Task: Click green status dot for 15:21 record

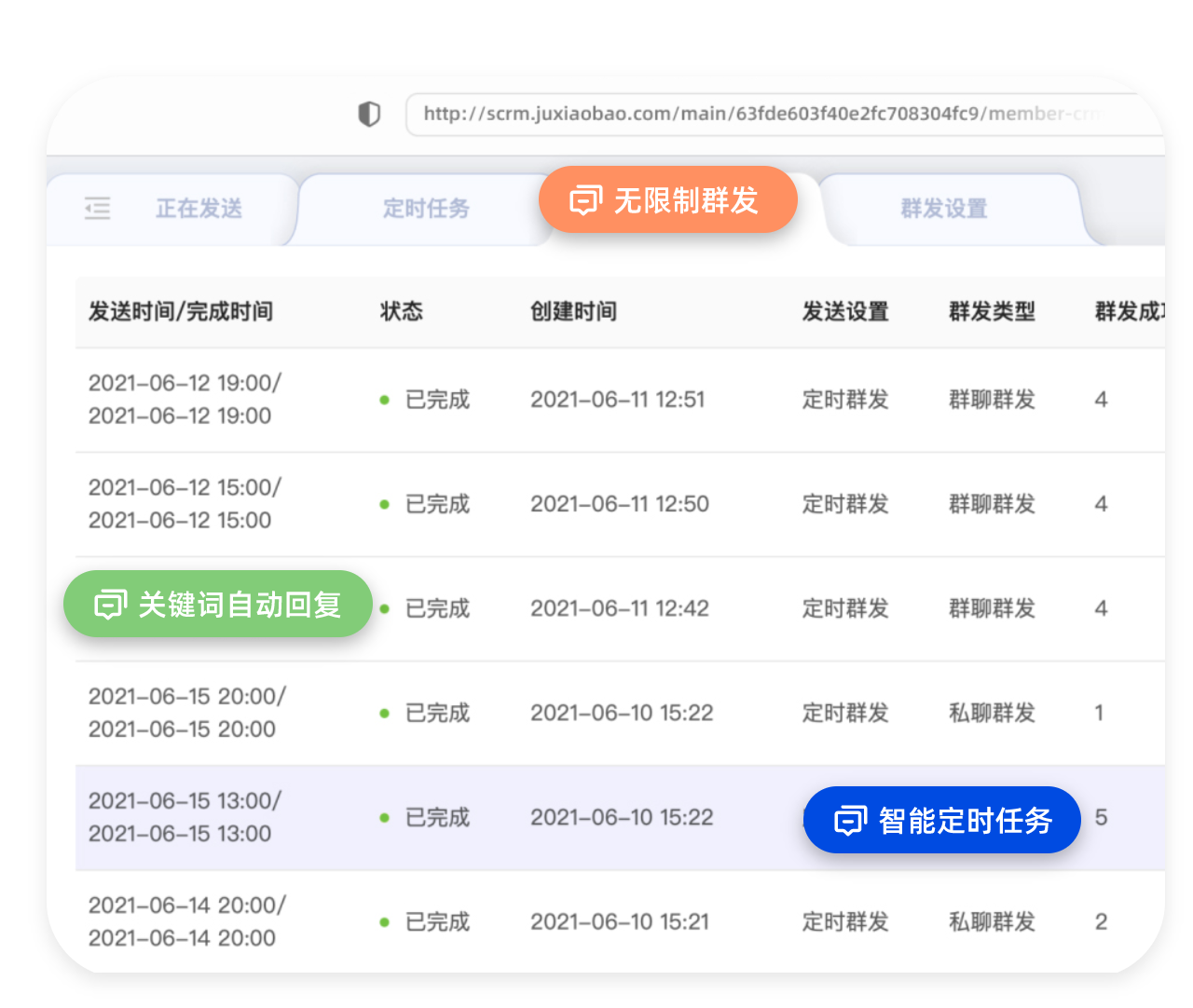Action: click(384, 922)
